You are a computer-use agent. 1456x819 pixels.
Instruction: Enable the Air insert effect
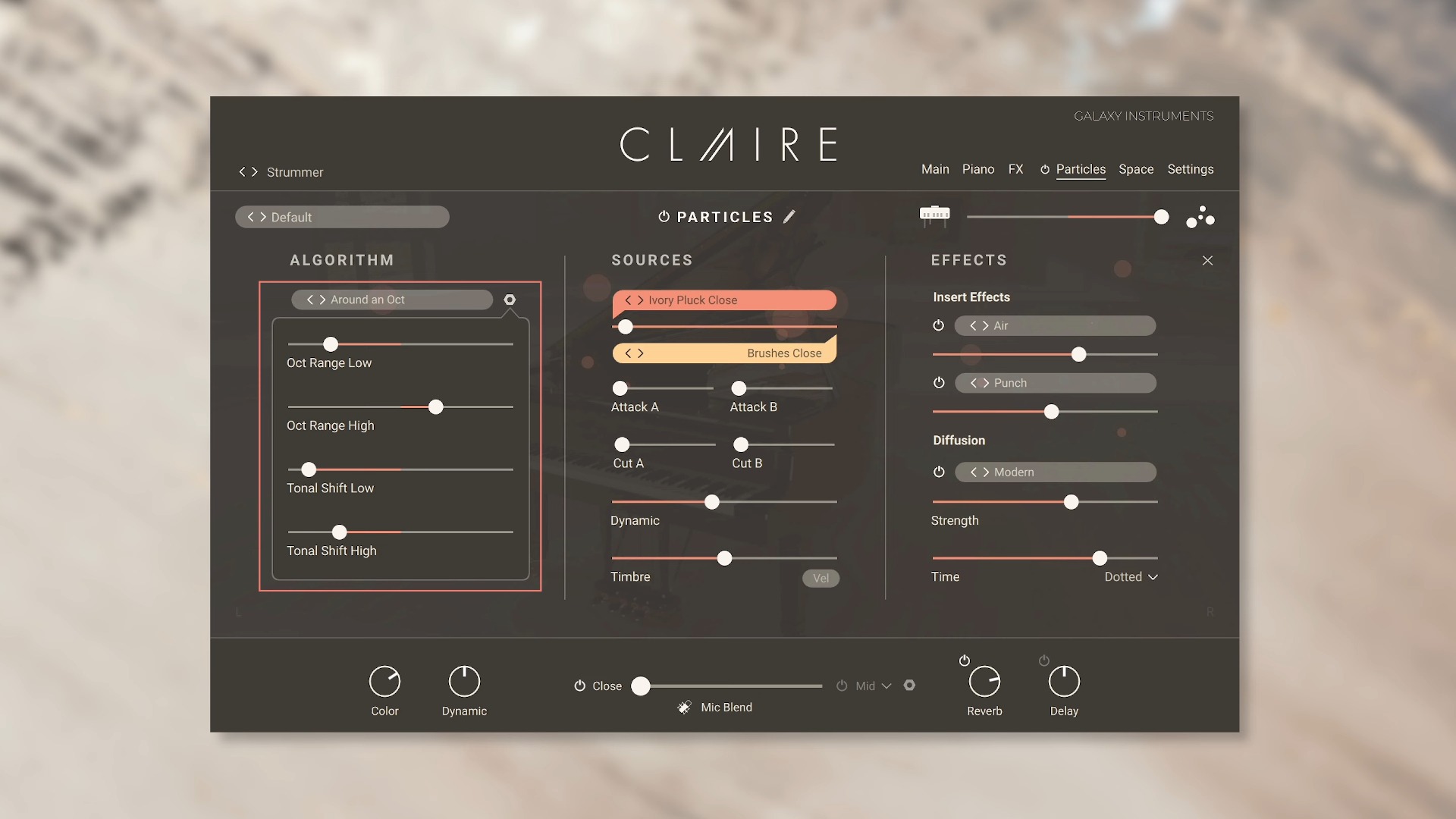(x=939, y=325)
